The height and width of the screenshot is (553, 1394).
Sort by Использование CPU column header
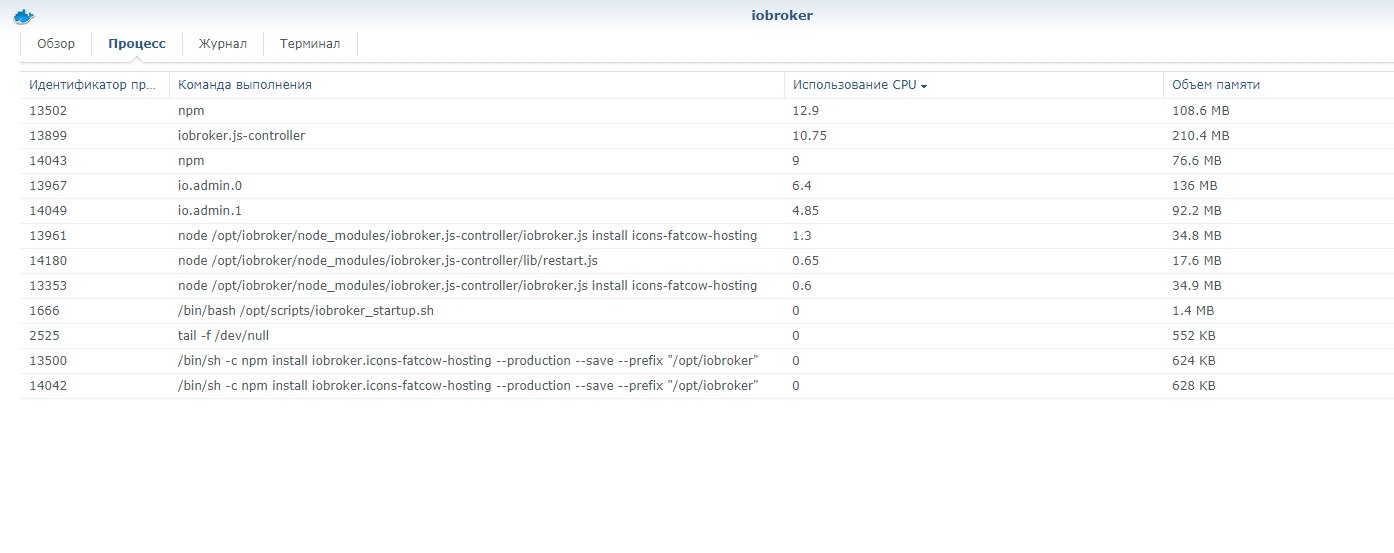point(973,85)
